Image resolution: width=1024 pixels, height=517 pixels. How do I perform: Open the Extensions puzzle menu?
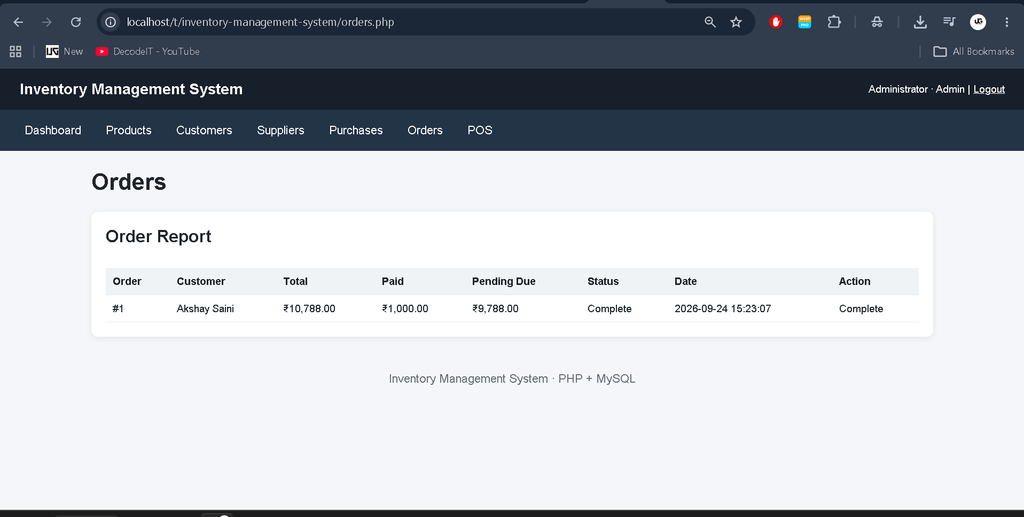pyautogui.click(x=834, y=22)
